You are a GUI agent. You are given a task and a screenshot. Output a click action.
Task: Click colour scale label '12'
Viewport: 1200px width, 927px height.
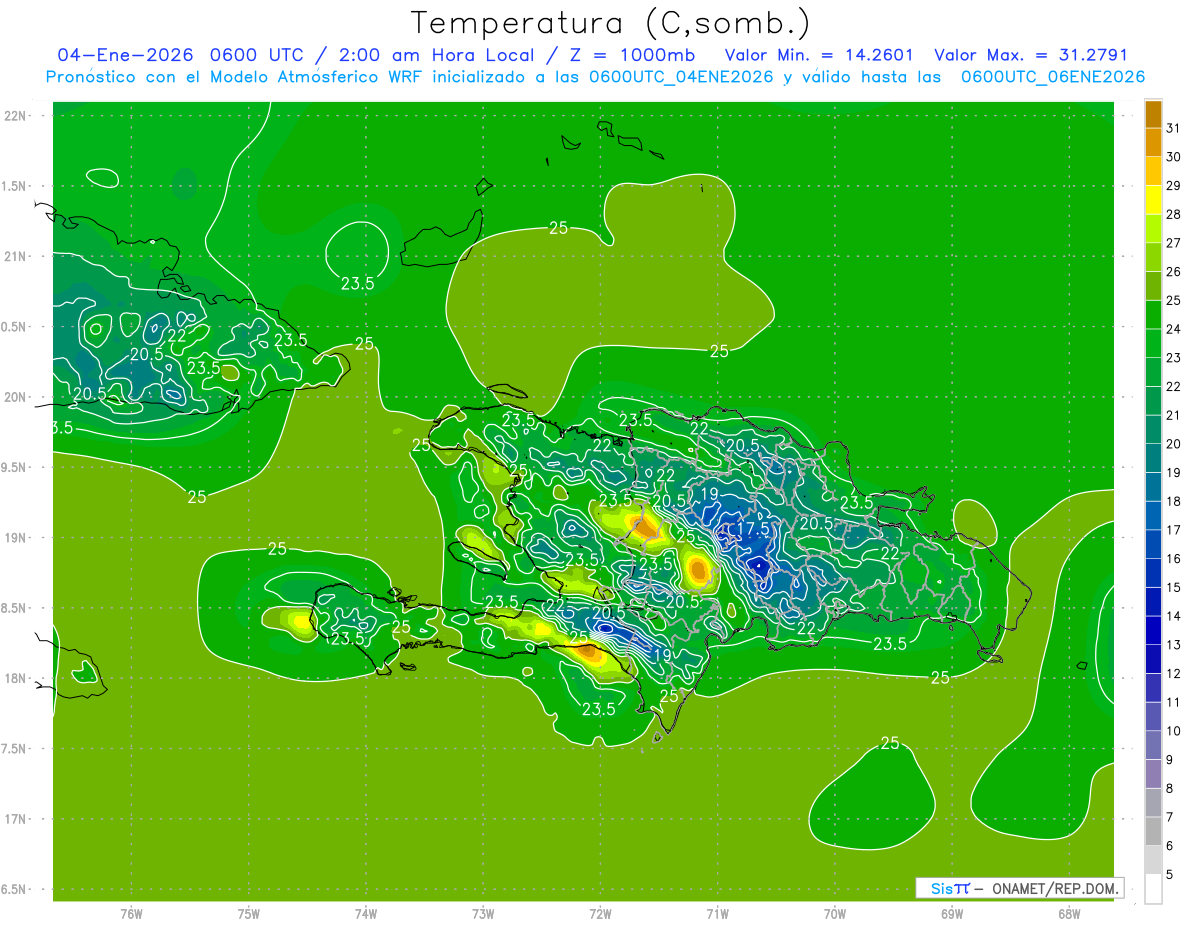pyautogui.click(x=1174, y=674)
